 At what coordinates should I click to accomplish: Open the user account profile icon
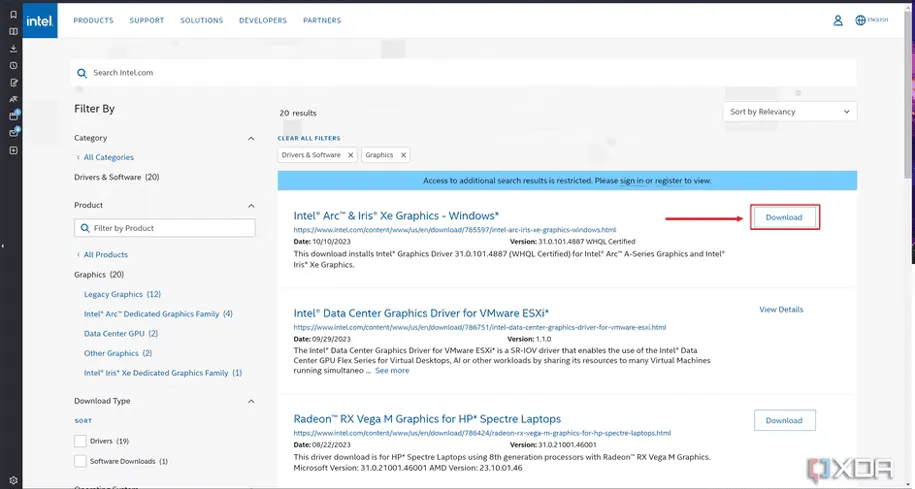(x=838, y=20)
